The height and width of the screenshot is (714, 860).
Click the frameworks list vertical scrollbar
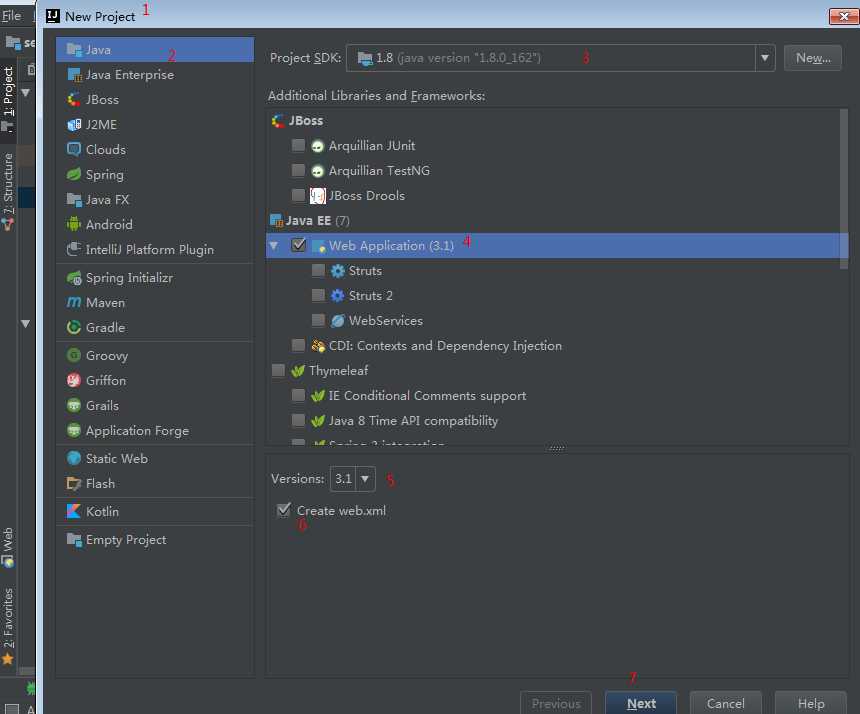[x=844, y=189]
